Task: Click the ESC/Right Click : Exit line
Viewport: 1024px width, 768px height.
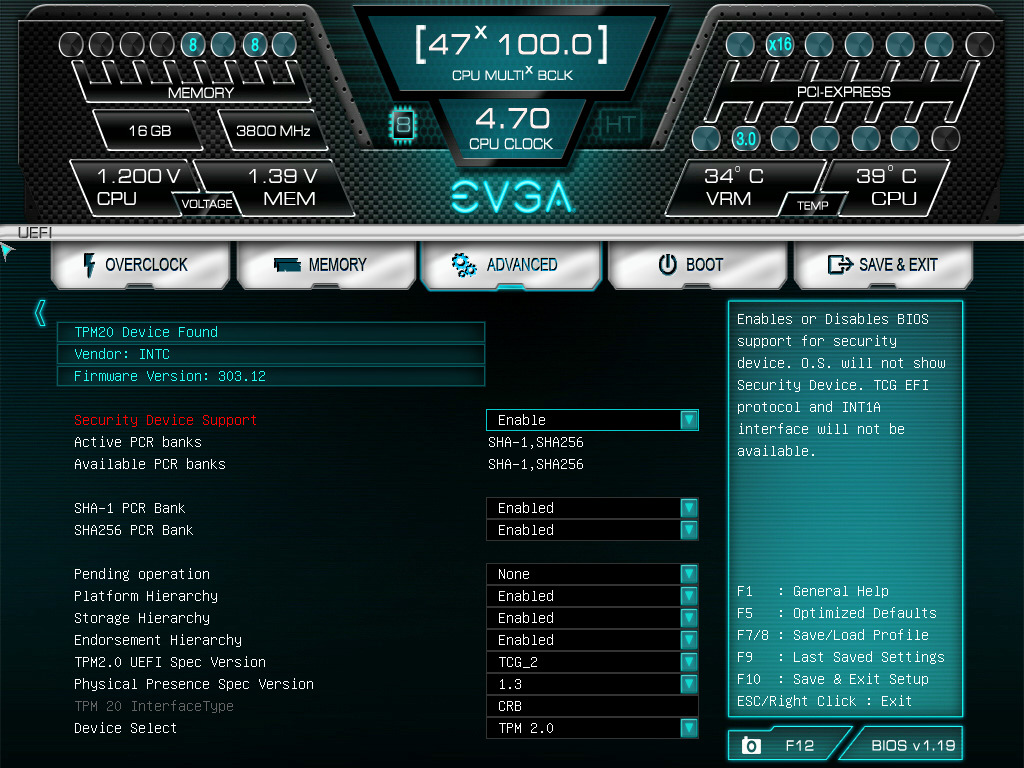Action: click(824, 701)
